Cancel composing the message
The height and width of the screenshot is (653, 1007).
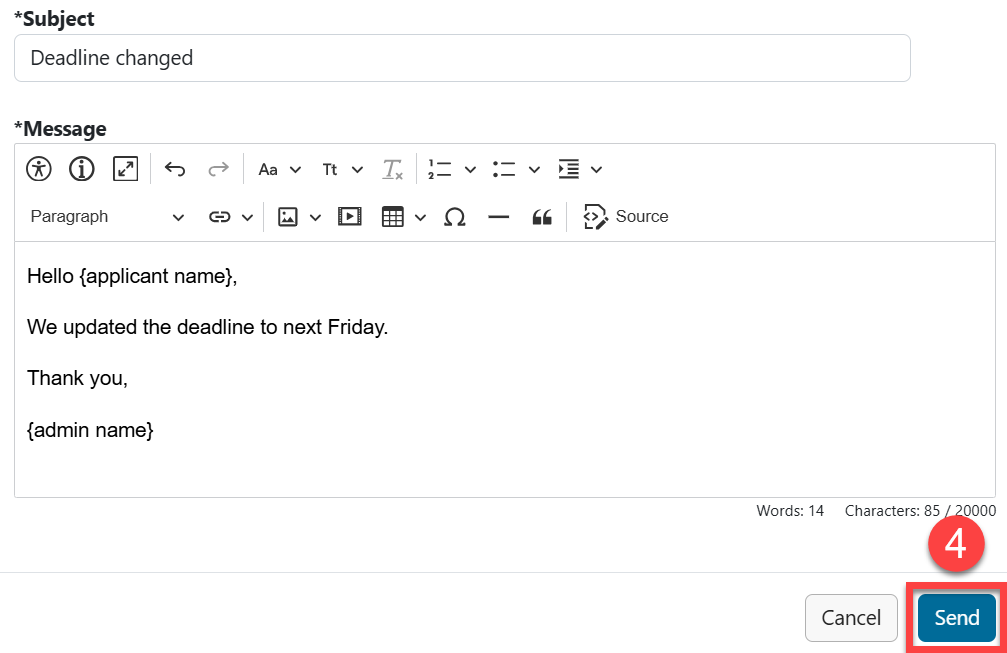[851, 618]
